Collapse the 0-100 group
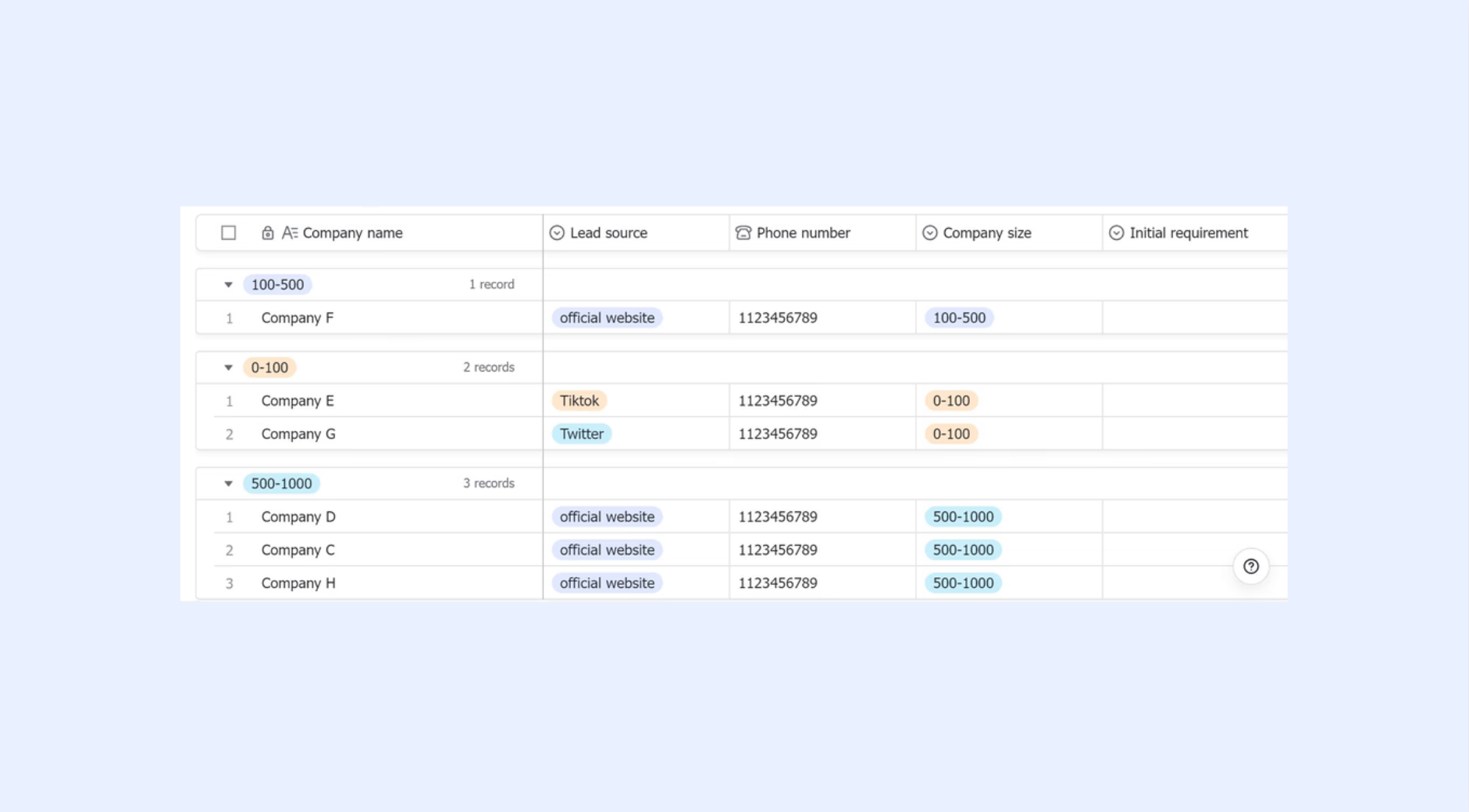The width and height of the screenshot is (1469, 812). 228,368
